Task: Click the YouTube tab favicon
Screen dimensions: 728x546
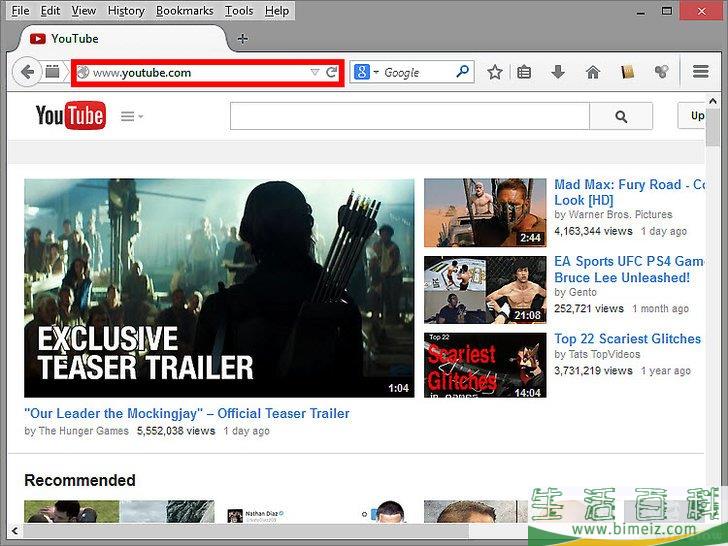Action: [38, 39]
